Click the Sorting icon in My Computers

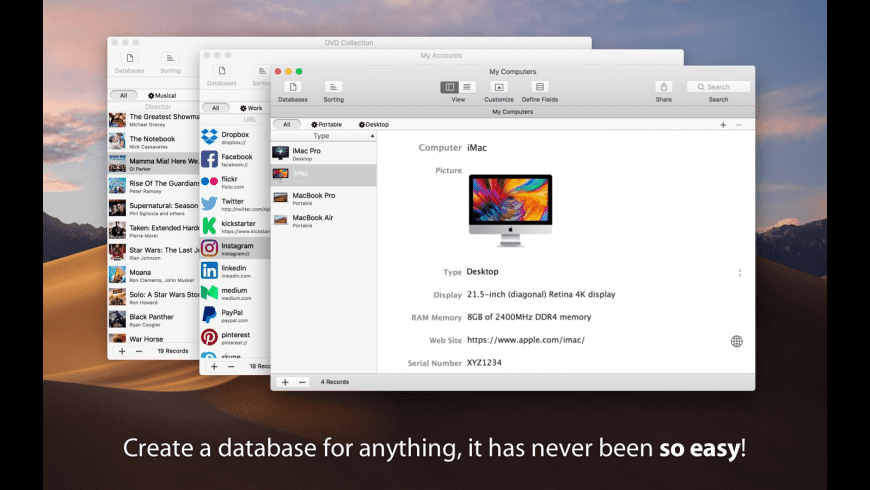pos(333,88)
